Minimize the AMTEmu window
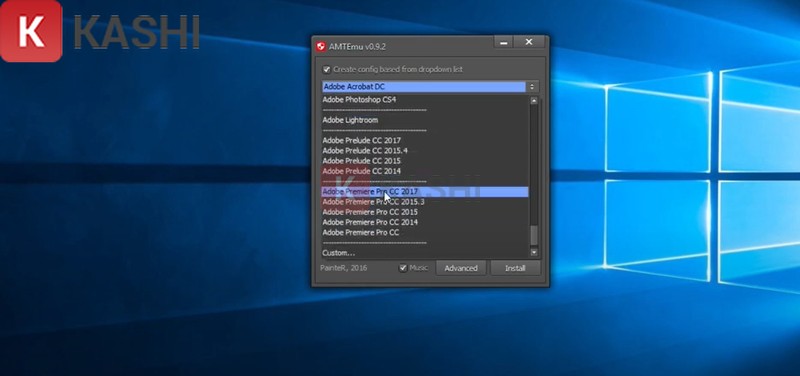The width and height of the screenshot is (800, 376). tap(504, 42)
